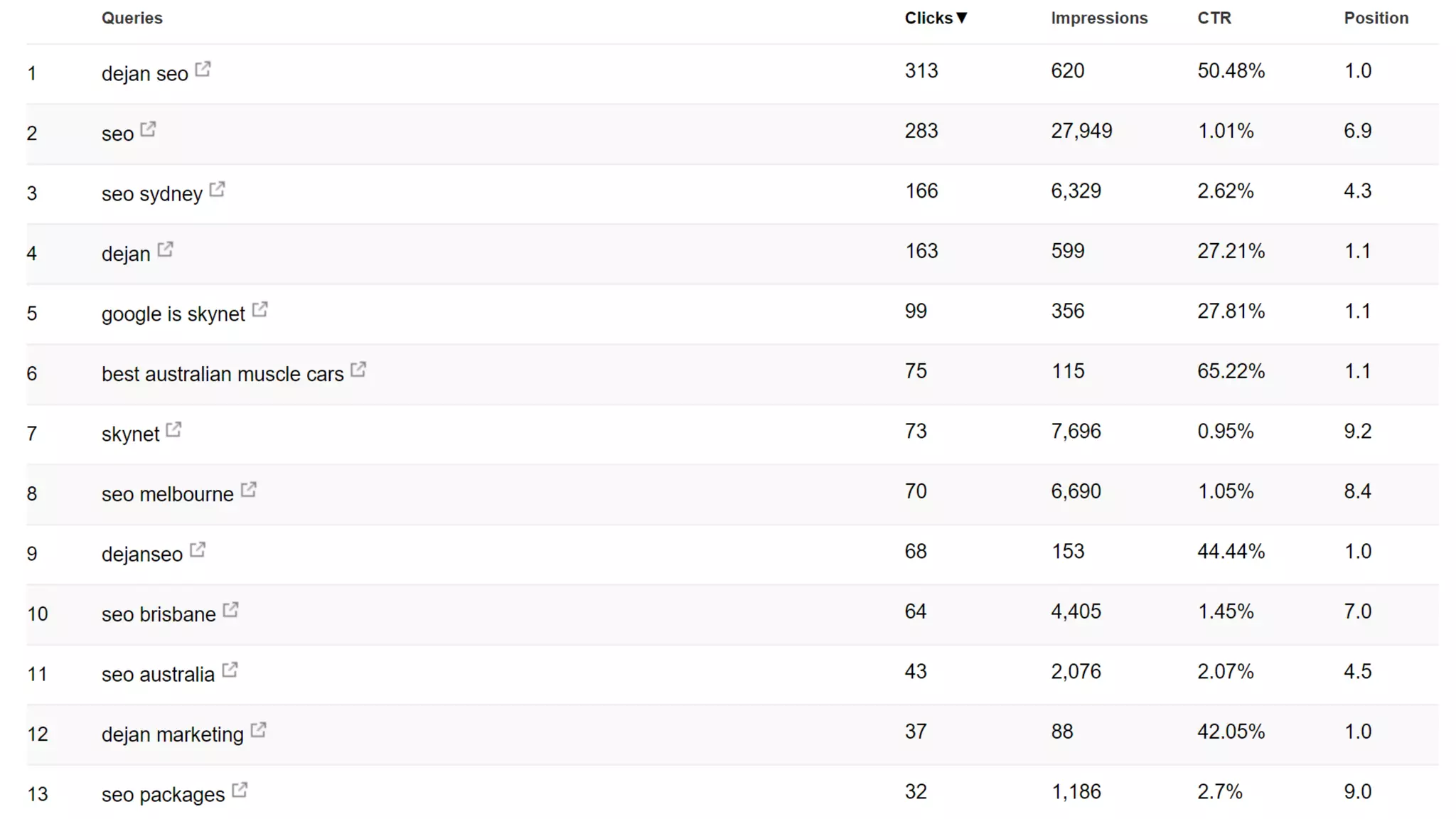Click external link icon next to 'seo' query
This screenshot has width=1456, height=819.
[149, 129]
